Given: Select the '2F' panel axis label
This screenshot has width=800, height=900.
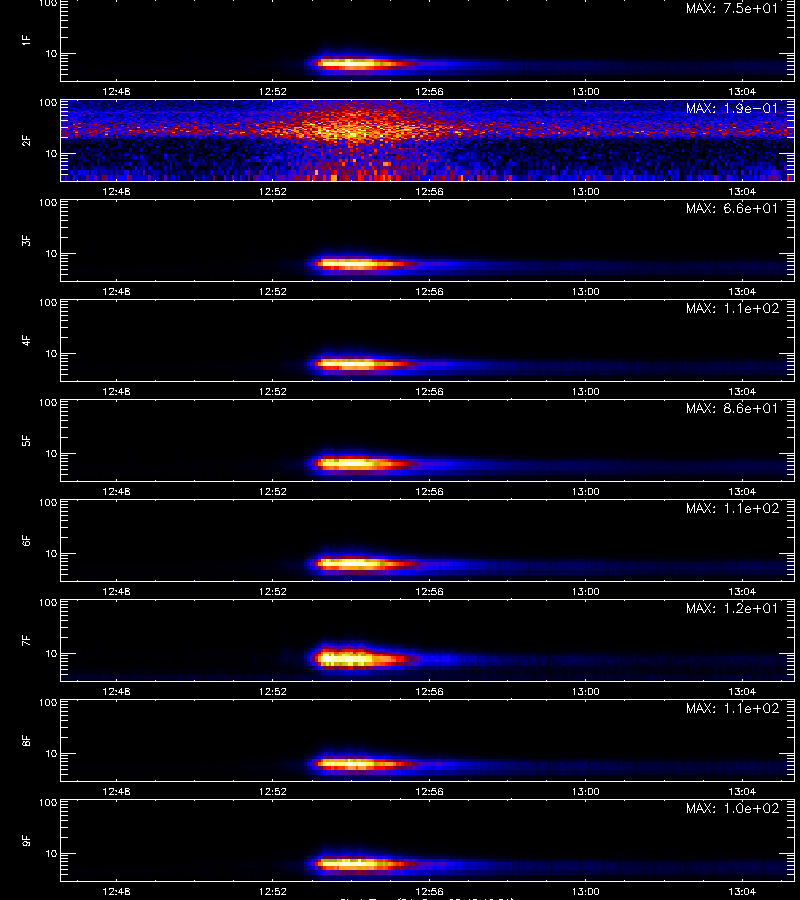Looking at the screenshot, I should click(x=26, y=140).
